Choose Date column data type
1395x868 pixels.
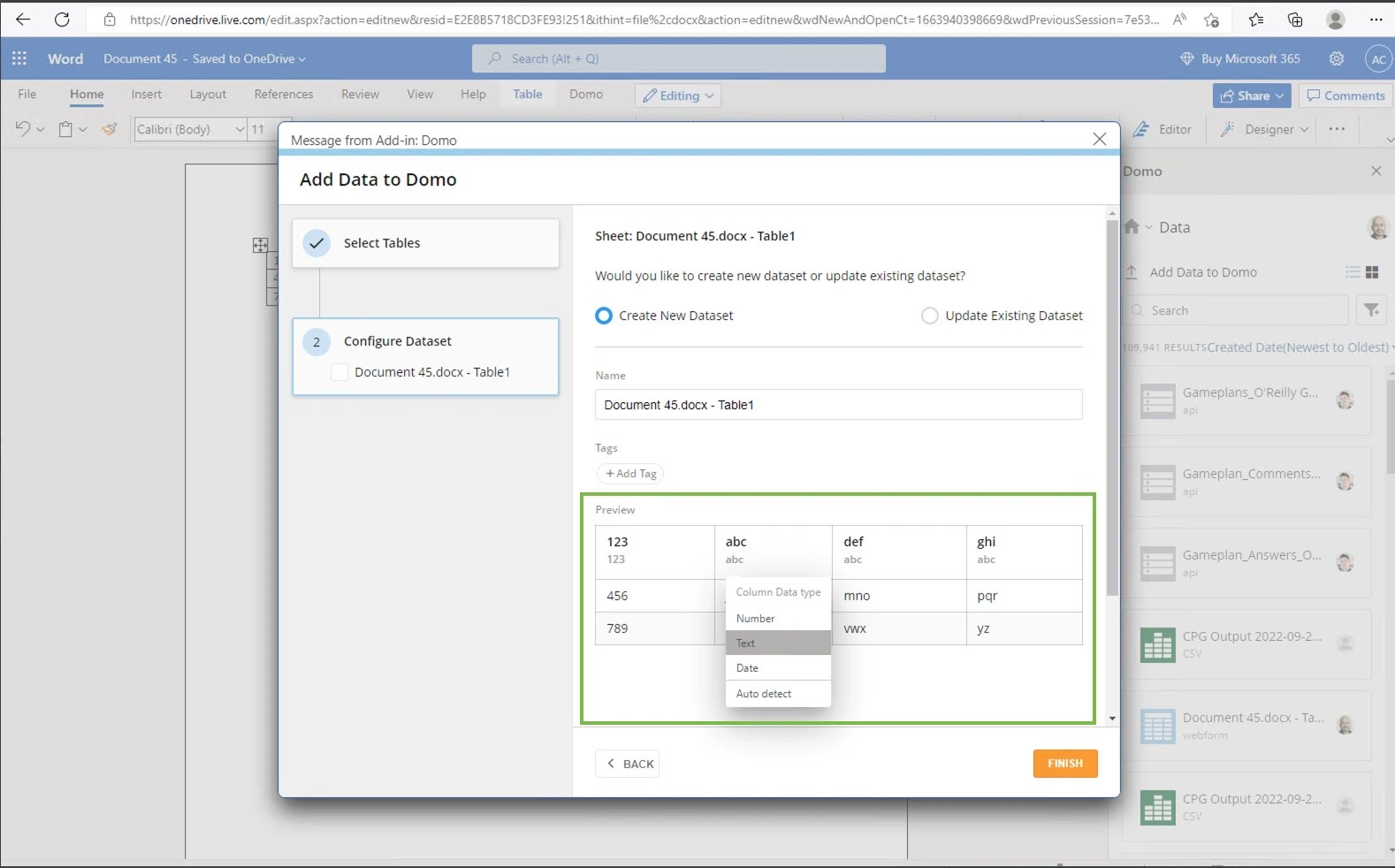tap(778, 668)
